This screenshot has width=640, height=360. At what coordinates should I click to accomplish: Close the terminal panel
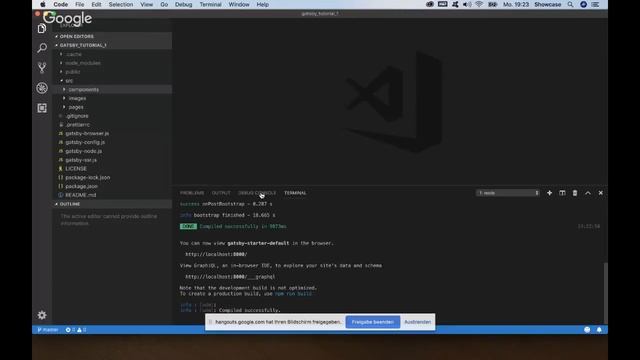coord(600,193)
